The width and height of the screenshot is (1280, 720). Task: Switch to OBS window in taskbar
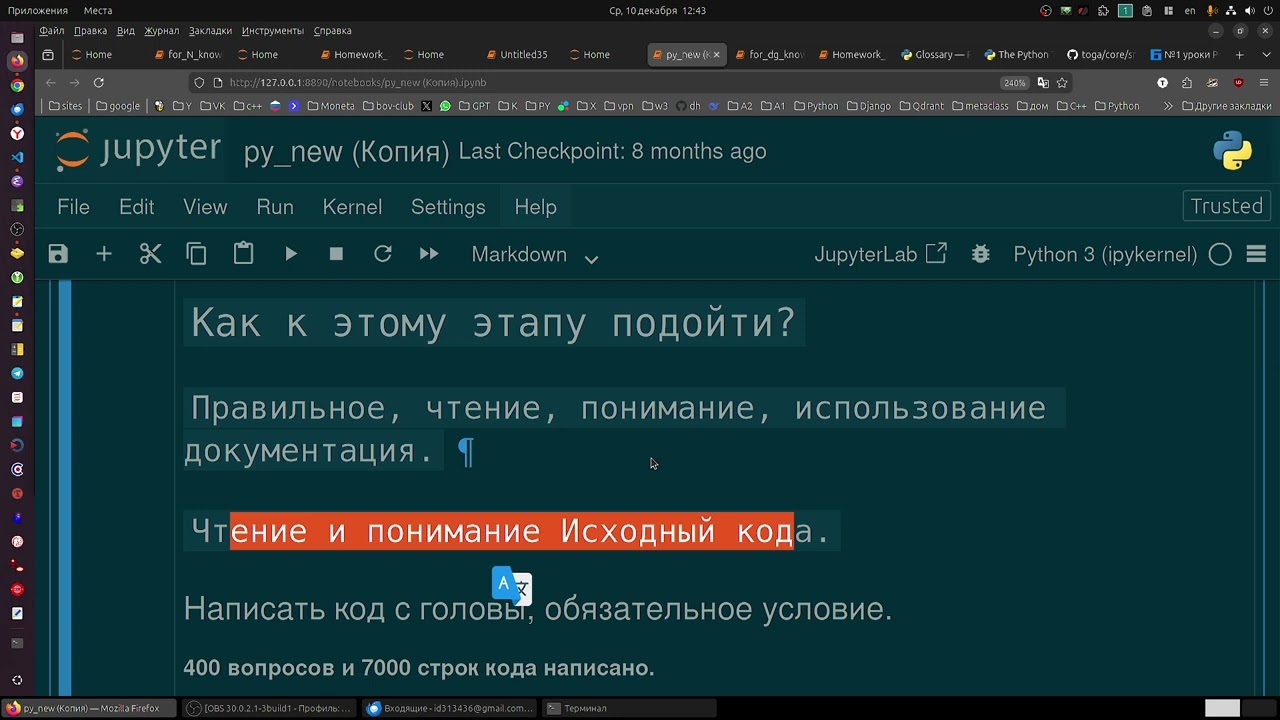(x=269, y=708)
